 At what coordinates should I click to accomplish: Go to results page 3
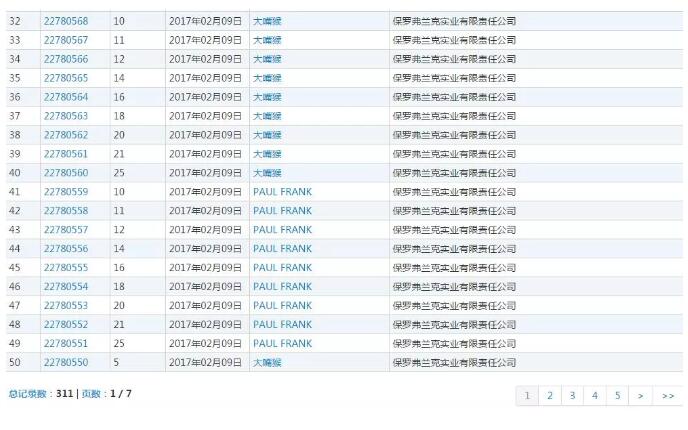(572, 396)
